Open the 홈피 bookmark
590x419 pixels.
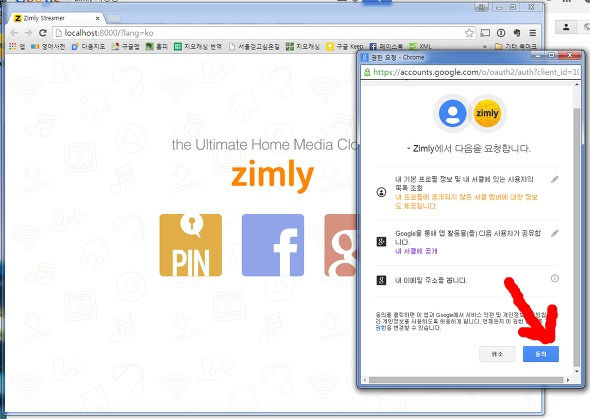pyautogui.click(x=157, y=46)
